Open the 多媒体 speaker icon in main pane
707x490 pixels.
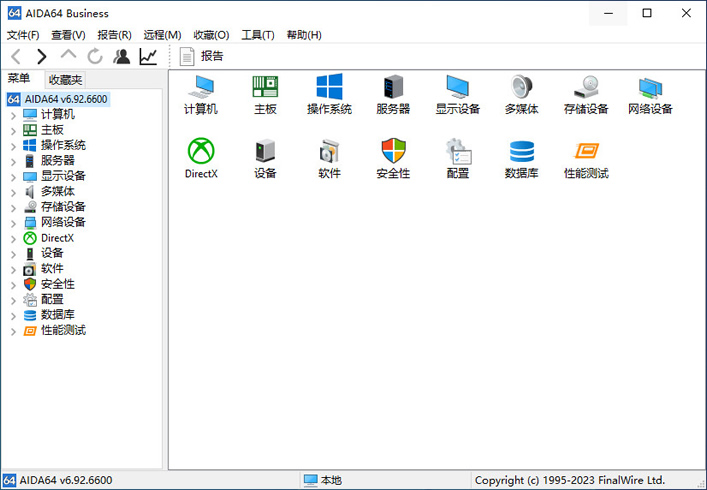(522, 94)
